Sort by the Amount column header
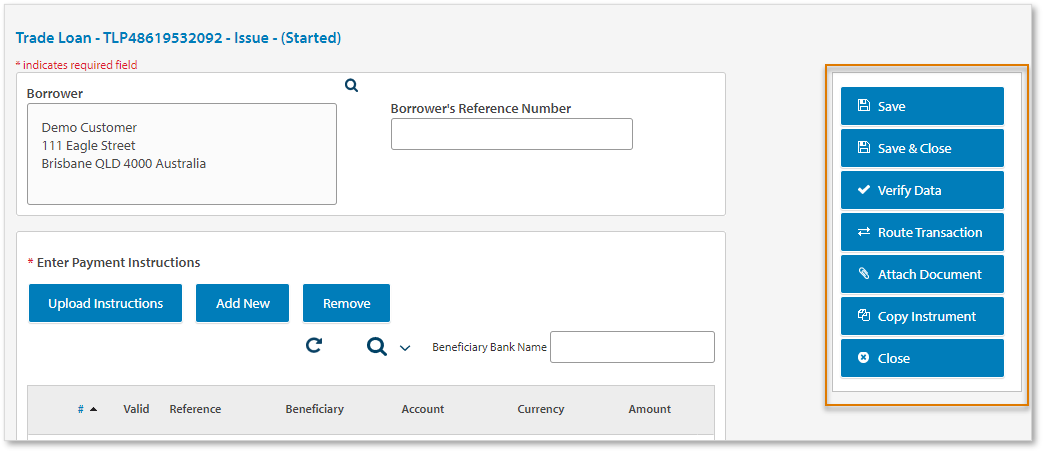The image size is (1043, 452). [649, 409]
